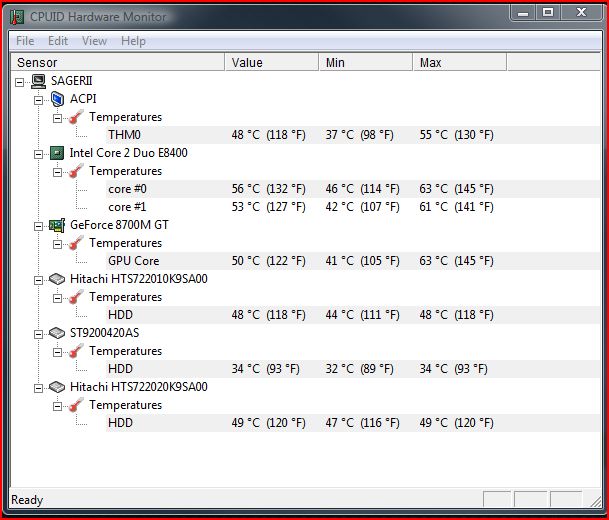Screen dimensions: 609x520
Task: Click the CPUID Hardware Monitor title bar icon
Action: [17, 17]
